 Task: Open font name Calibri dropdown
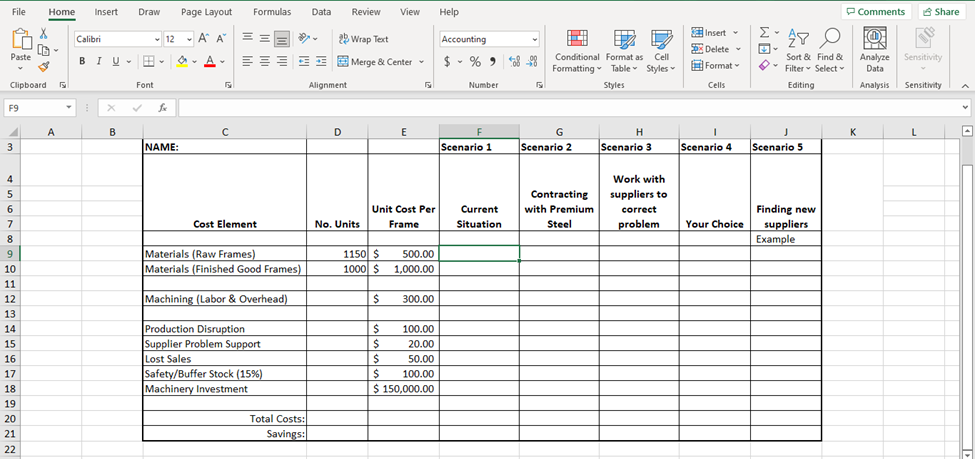click(x=157, y=39)
